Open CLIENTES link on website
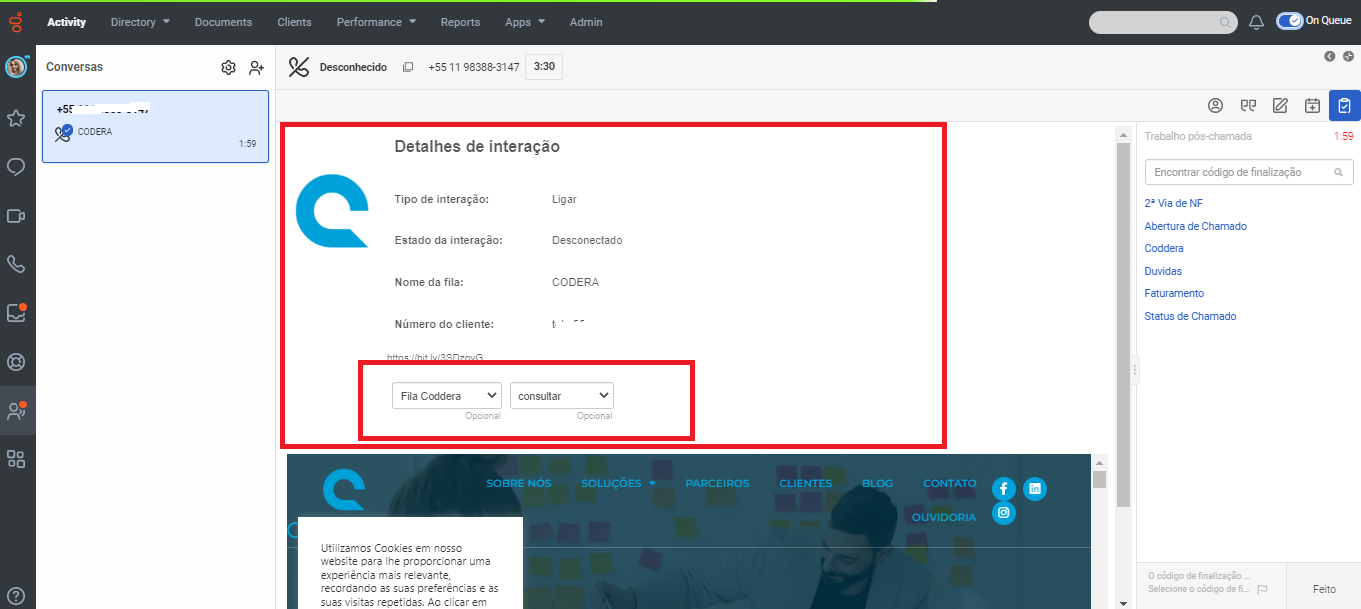Viewport: 1361px width, 609px height. [x=805, y=483]
